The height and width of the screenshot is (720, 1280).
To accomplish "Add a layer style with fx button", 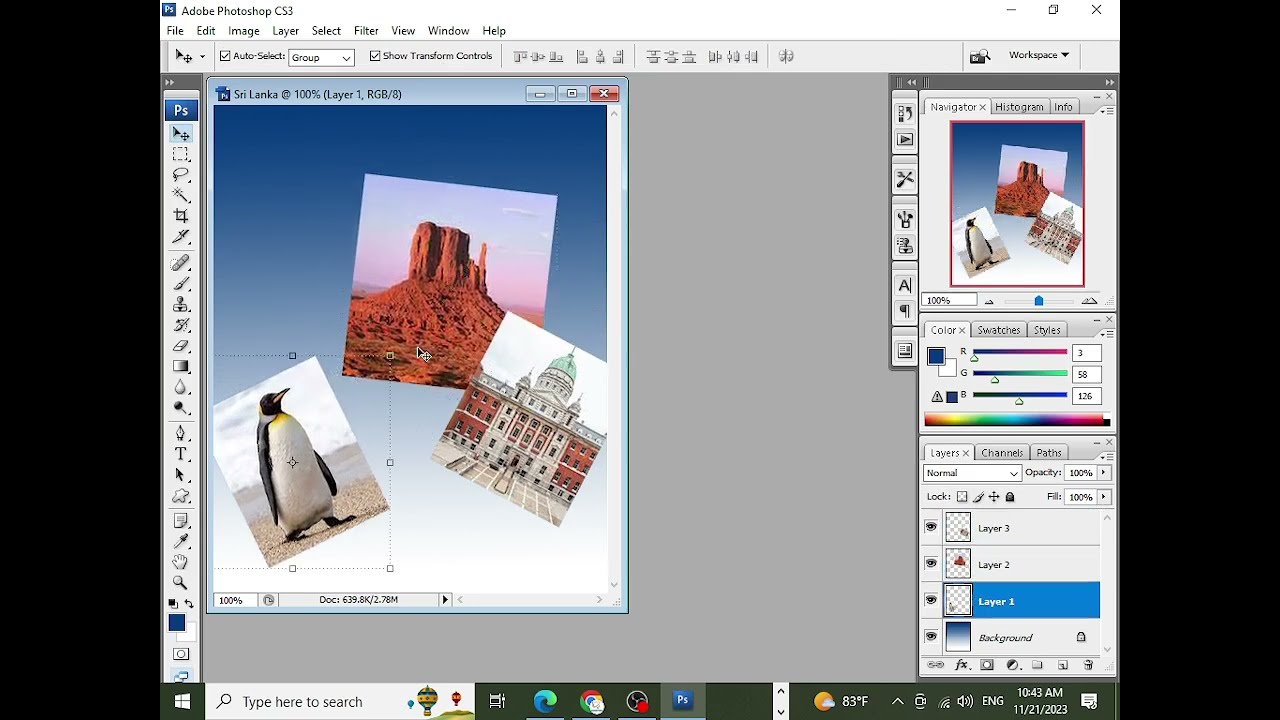I will coord(962,665).
